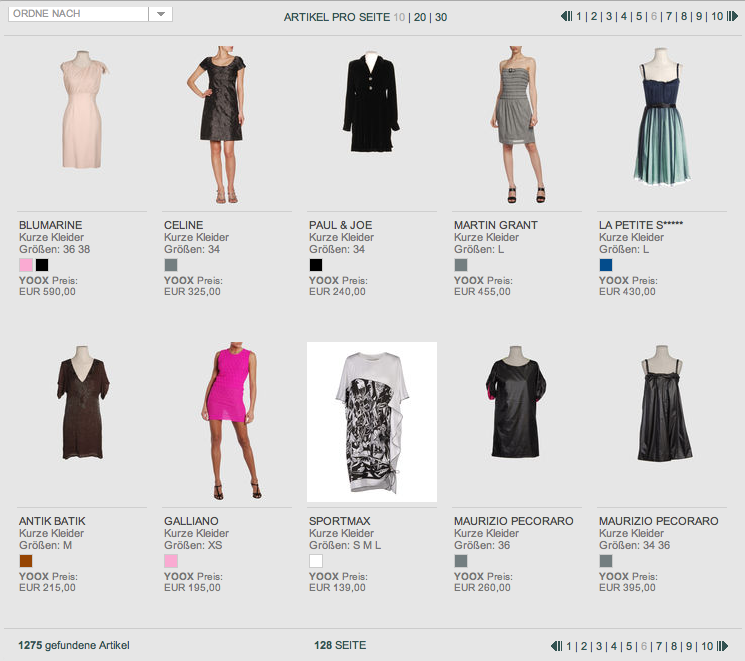Pick the grey swatch under Martin Grant

click(461, 265)
